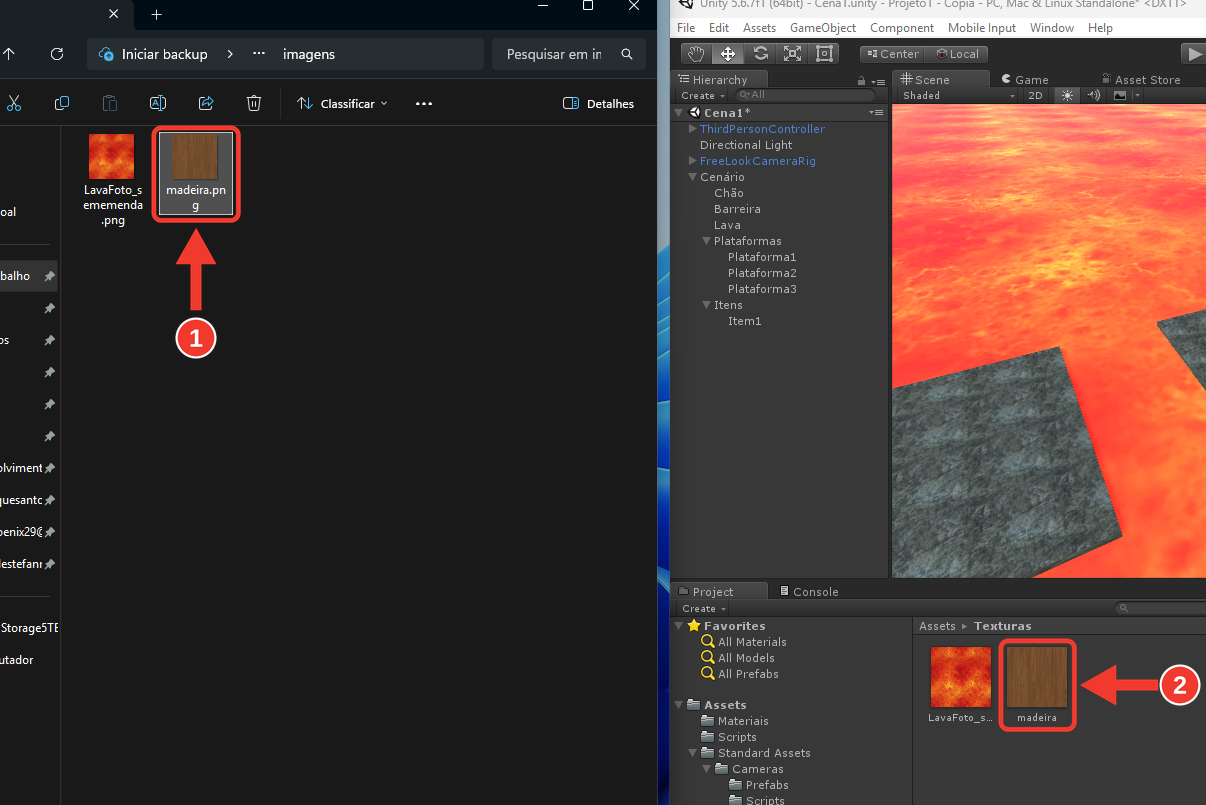Refresh the File Explorer folder view
The height and width of the screenshot is (805, 1206).
[57, 54]
